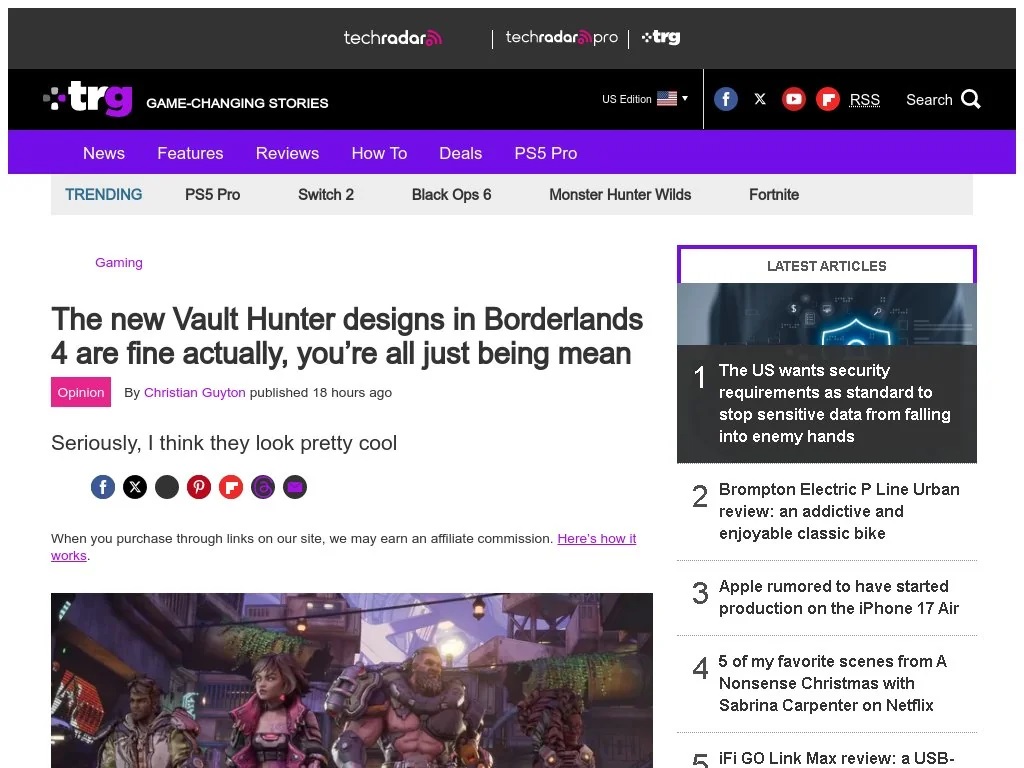1024x768 pixels.
Task: Click the Latest Articles heading
Action: 827,266
